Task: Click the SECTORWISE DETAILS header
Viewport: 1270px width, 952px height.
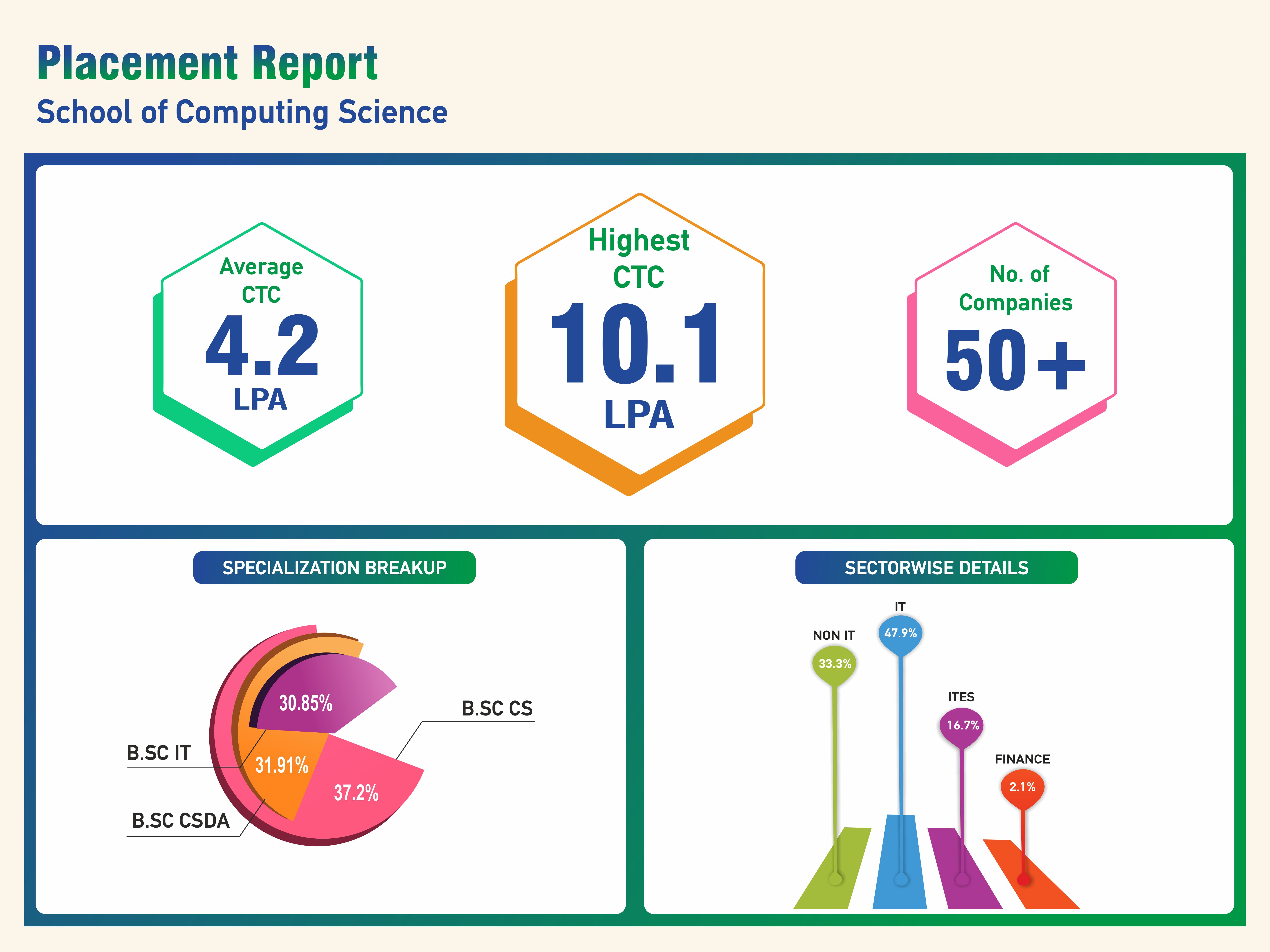Action: tap(936, 568)
